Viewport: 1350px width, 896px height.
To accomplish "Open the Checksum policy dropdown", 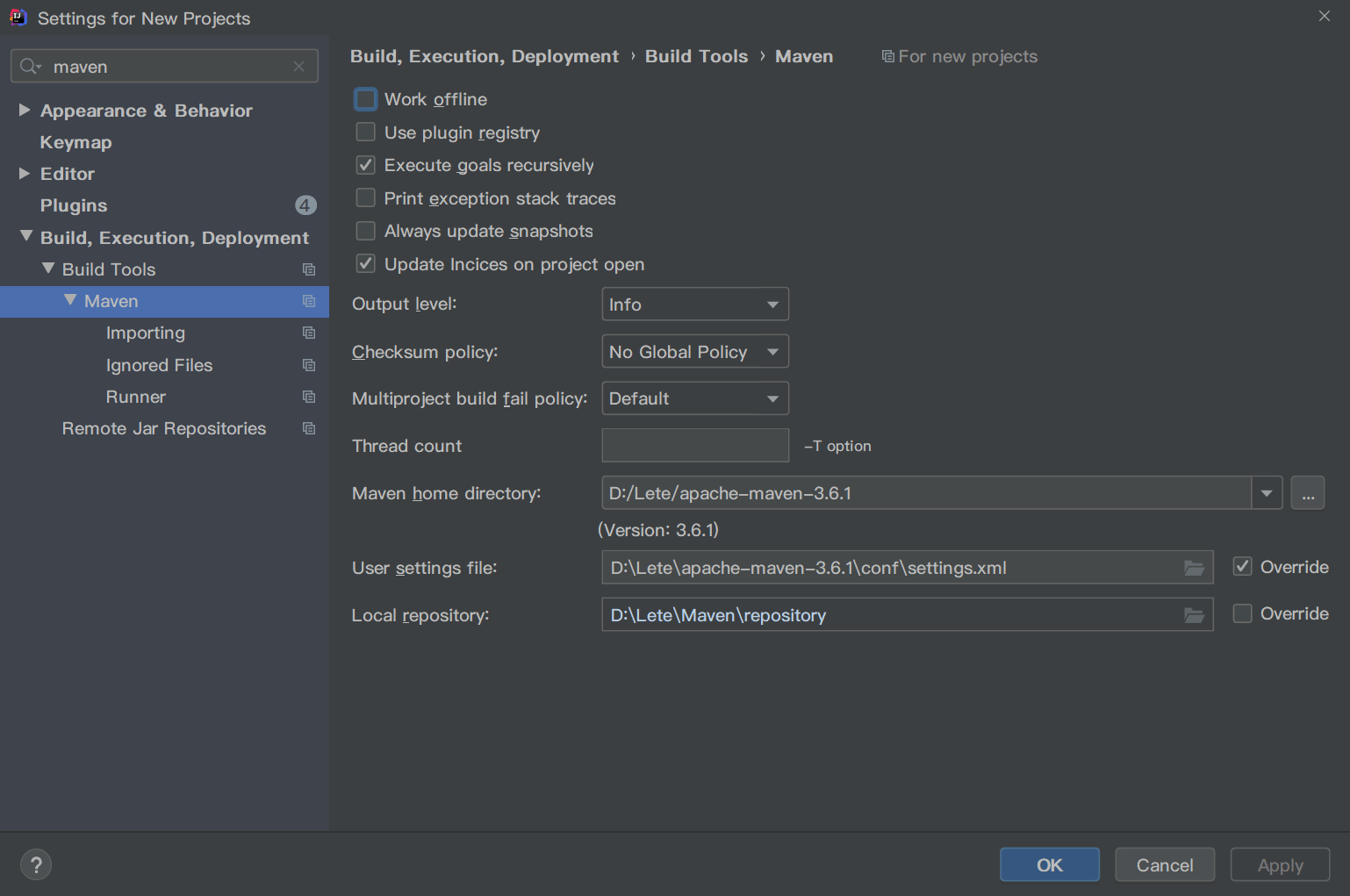I will [x=694, y=352].
